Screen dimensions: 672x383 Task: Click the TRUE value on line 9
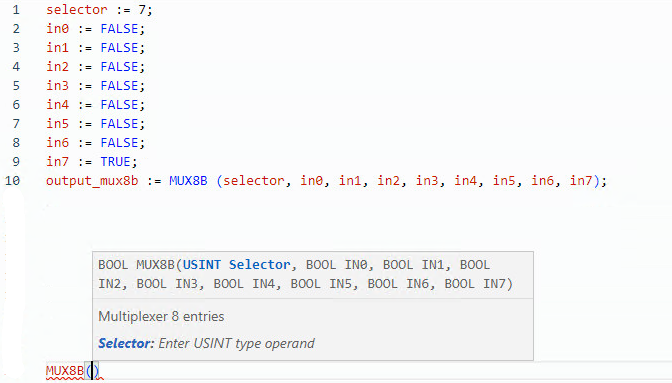coord(115,162)
